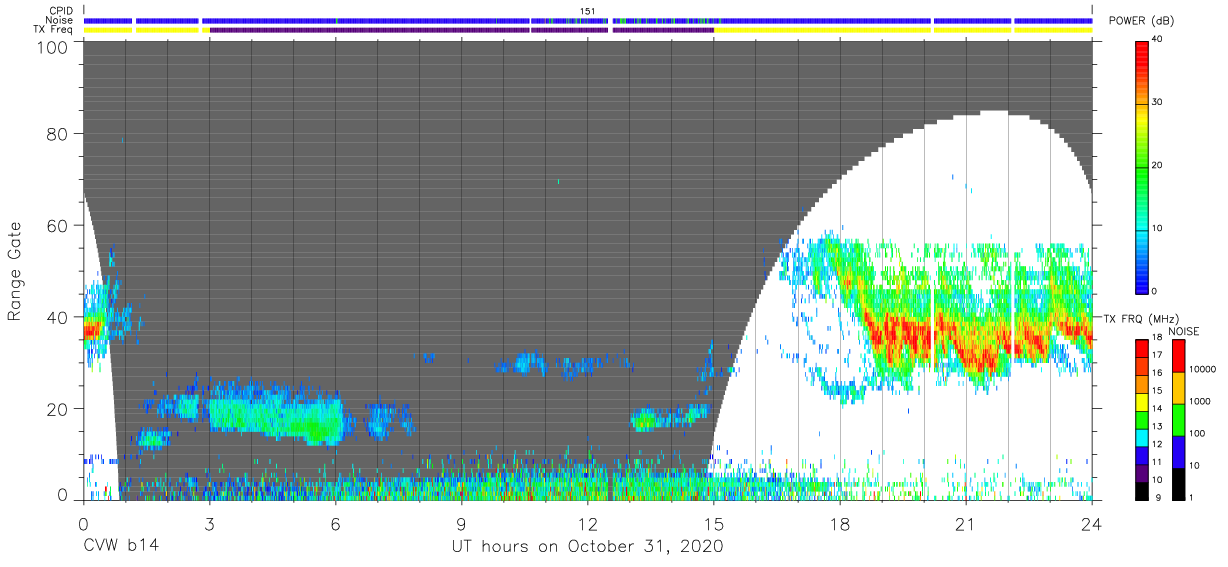Click the NOISE legend label '100'
1228x567 pixels.
pos(1198,433)
